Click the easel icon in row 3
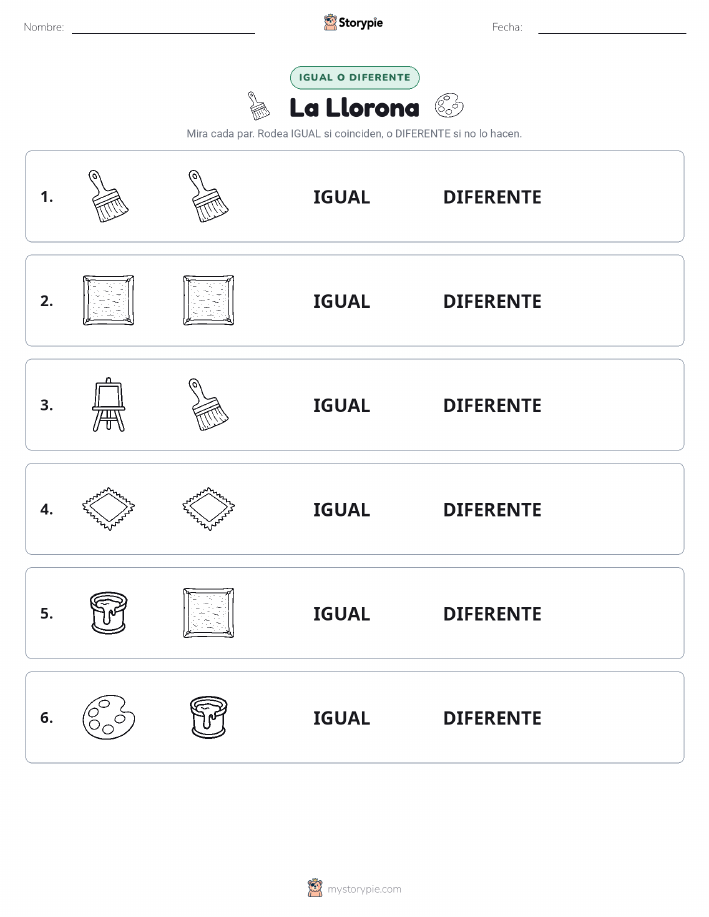The image size is (709, 917). point(109,405)
